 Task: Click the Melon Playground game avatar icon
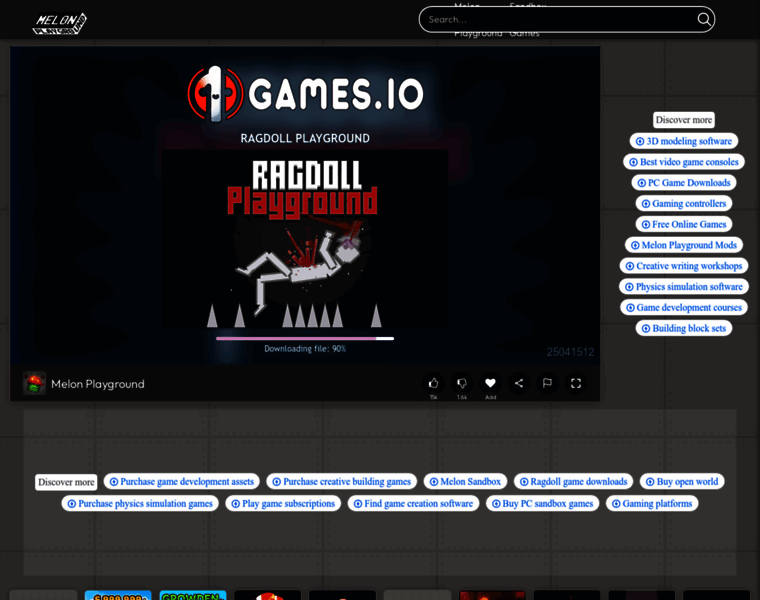click(x=34, y=383)
